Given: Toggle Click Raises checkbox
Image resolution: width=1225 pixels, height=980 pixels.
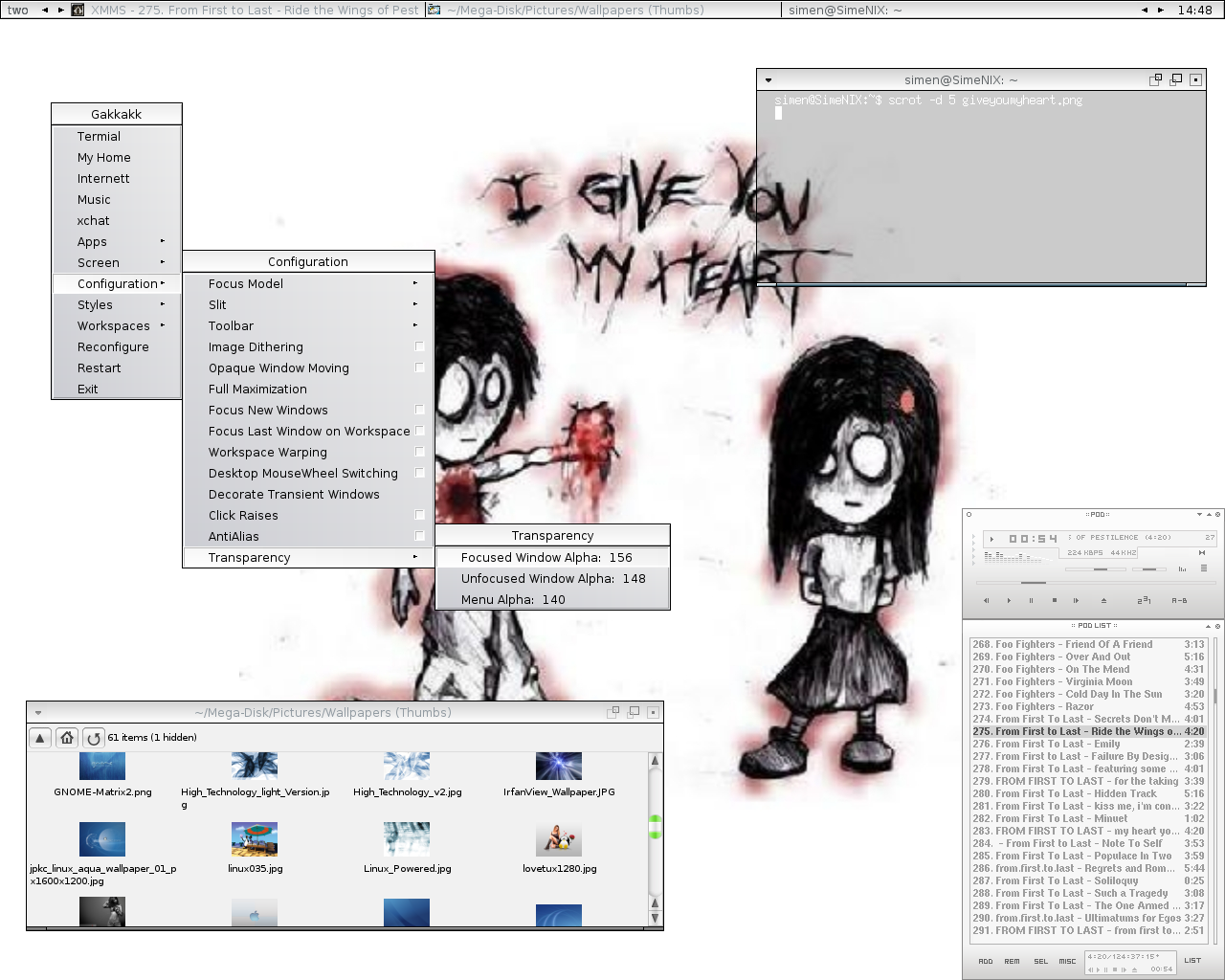Looking at the screenshot, I should [x=419, y=515].
